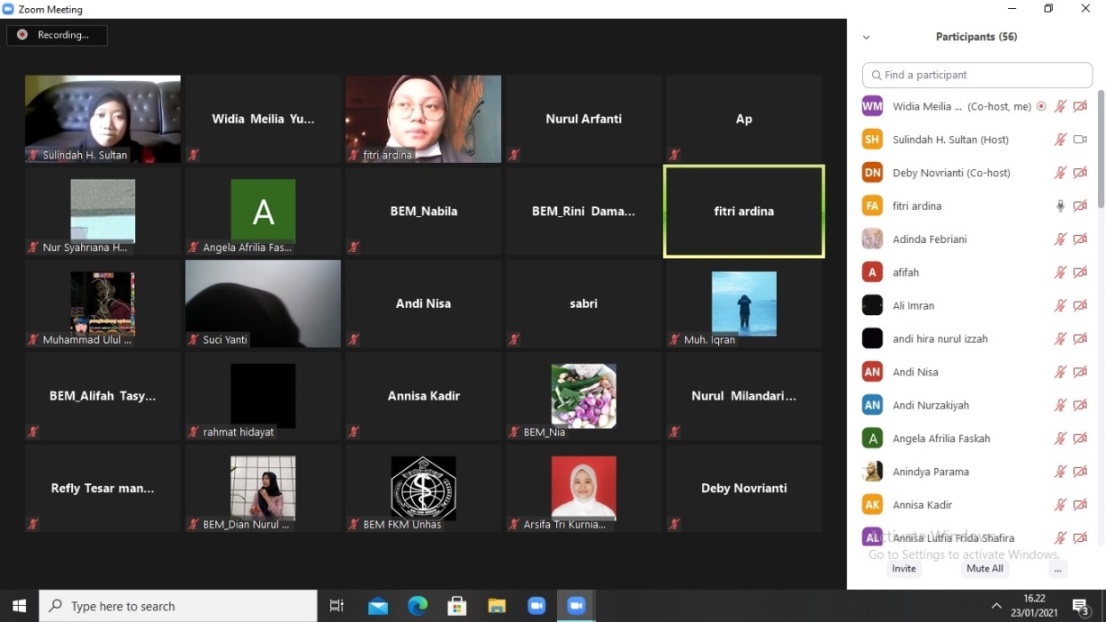Toggle muted mic icon for Deby Novrianti

[x=1059, y=173]
